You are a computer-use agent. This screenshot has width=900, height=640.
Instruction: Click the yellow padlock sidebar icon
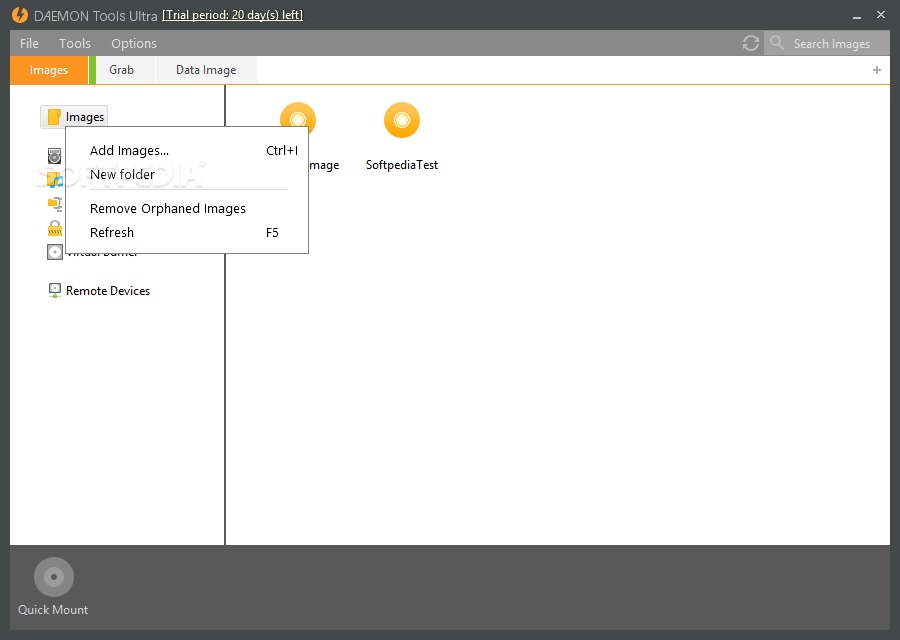tap(55, 228)
